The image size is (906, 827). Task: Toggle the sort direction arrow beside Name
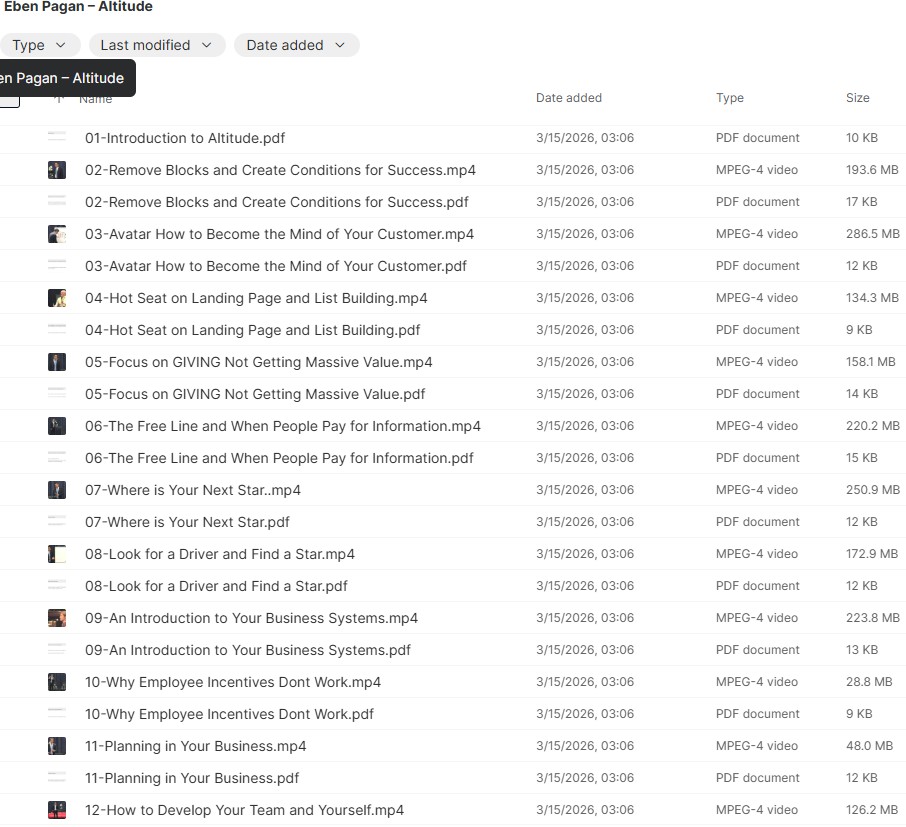click(x=59, y=99)
